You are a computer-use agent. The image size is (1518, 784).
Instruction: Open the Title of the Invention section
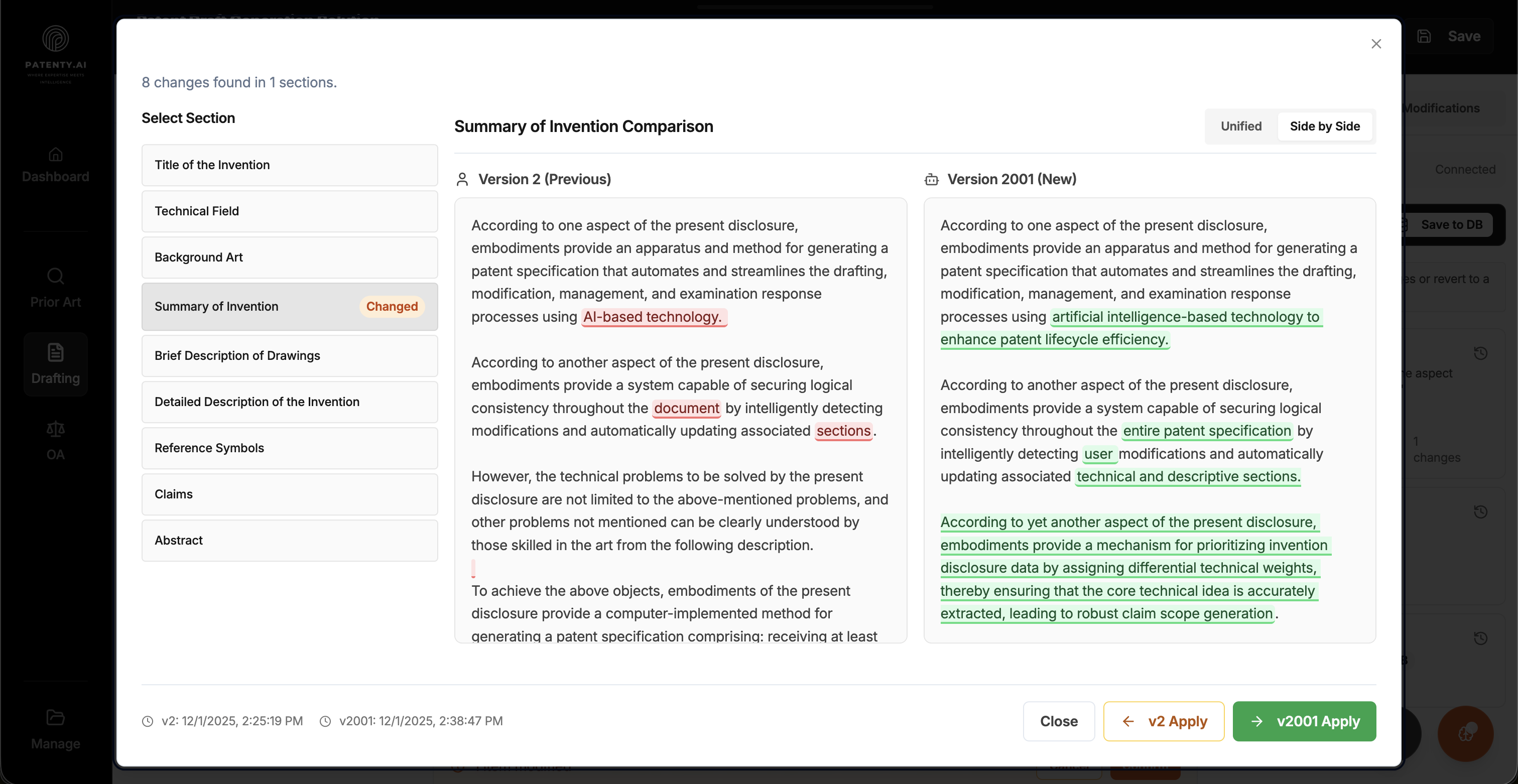[x=289, y=165]
